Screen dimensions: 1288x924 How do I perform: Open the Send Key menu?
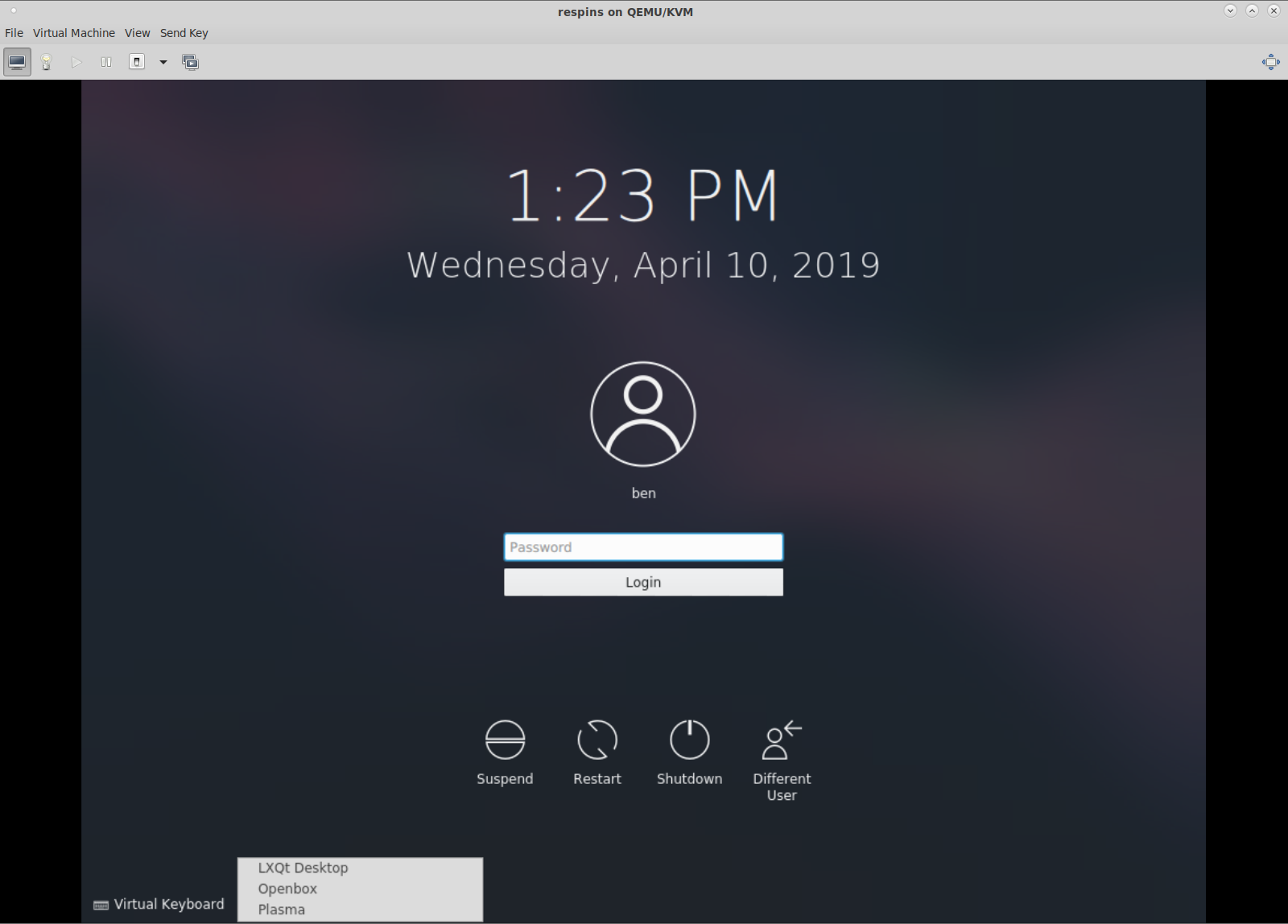click(x=184, y=33)
